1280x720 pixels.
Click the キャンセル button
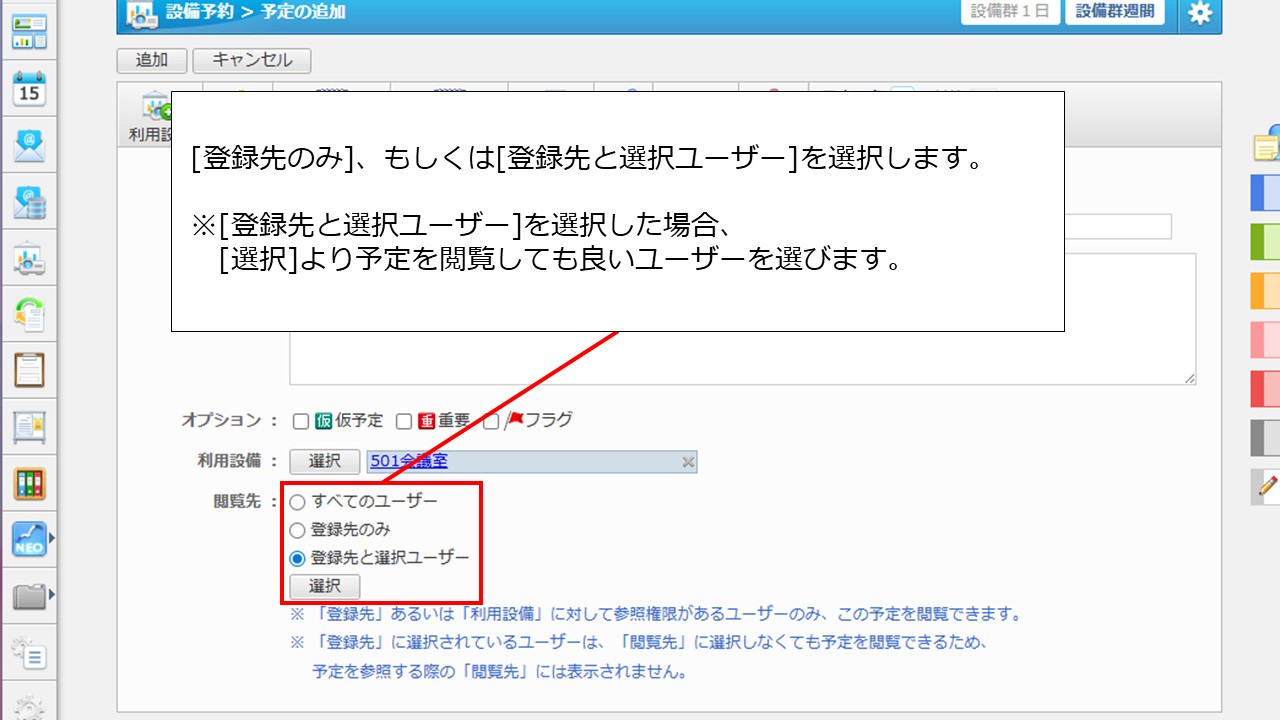(252, 60)
